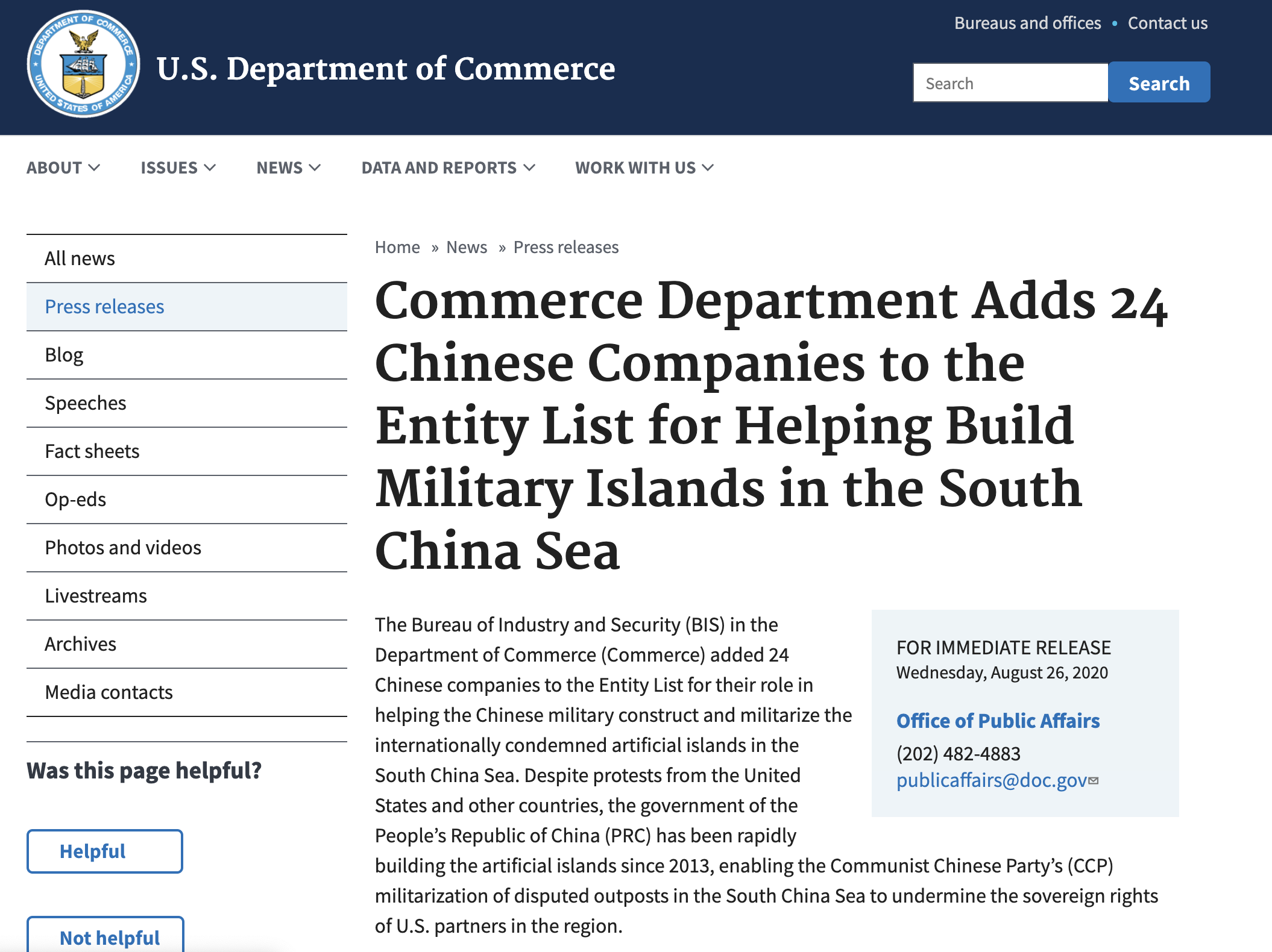Open Photos and videos section
Screen dimensions: 1272x952
pos(187,548)
